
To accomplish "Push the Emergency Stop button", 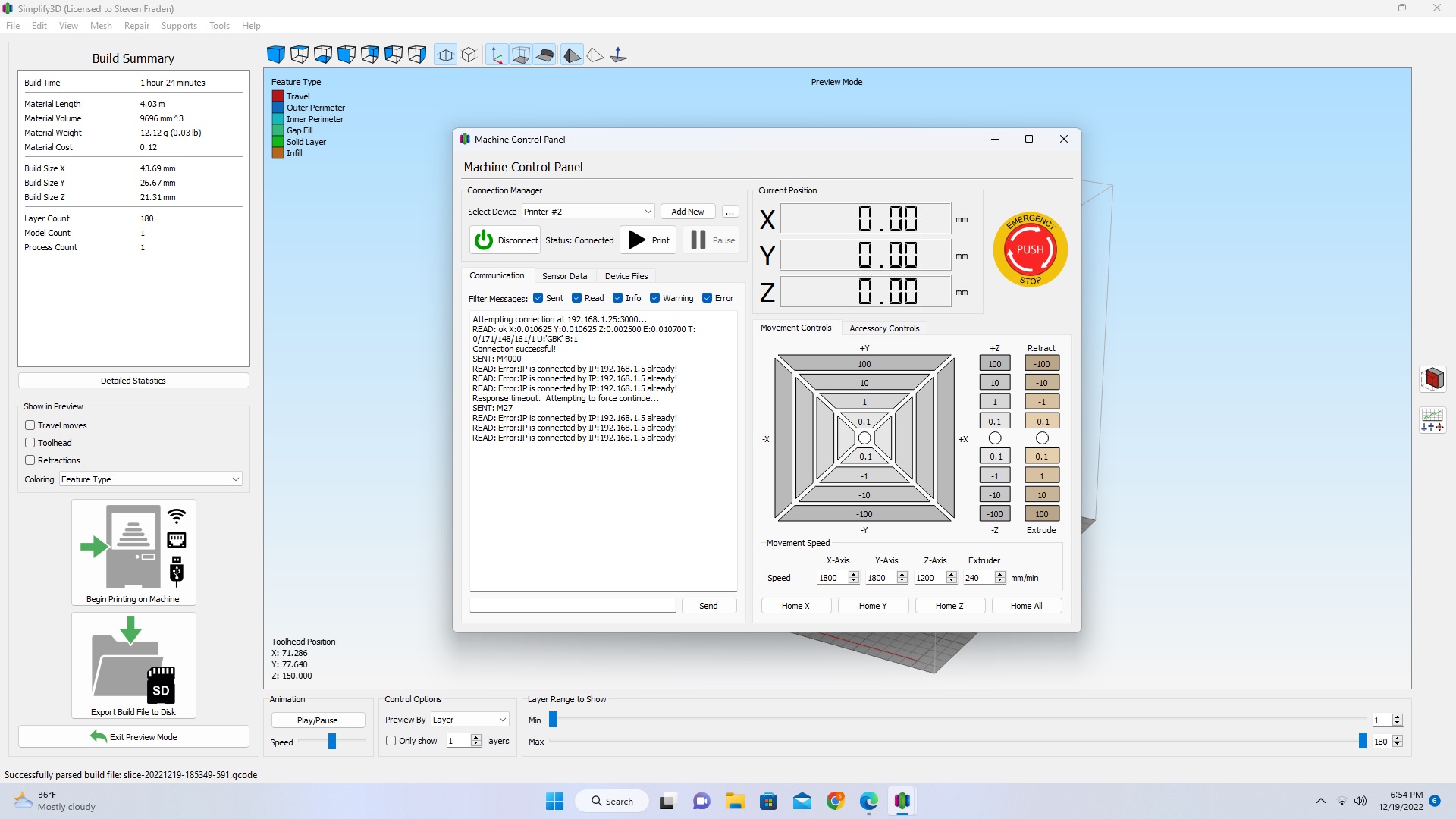I will pyautogui.click(x=1030, y=249).
